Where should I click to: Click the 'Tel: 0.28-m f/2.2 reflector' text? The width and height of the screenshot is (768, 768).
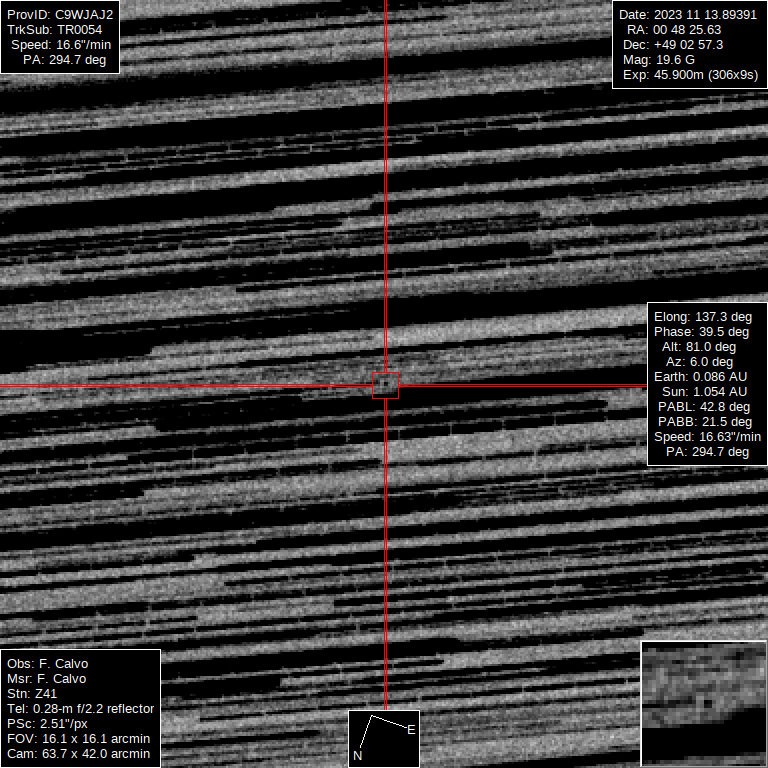coord(80,709)
